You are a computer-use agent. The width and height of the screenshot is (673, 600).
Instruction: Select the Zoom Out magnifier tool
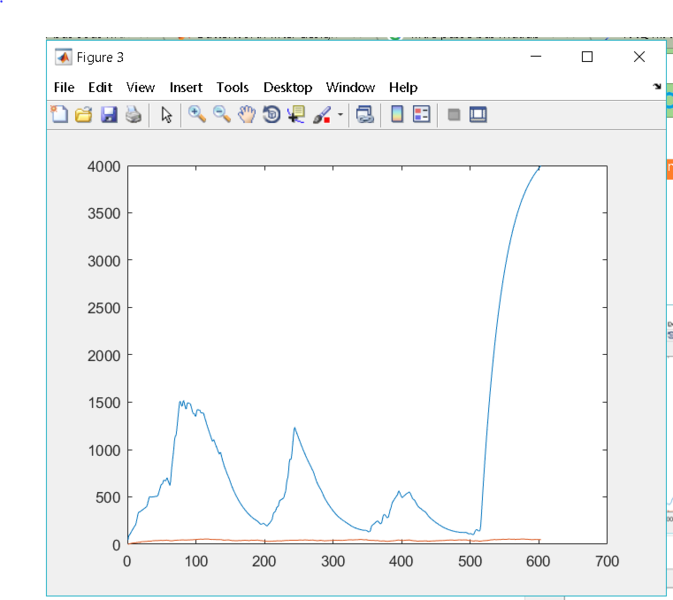point(222,115)
